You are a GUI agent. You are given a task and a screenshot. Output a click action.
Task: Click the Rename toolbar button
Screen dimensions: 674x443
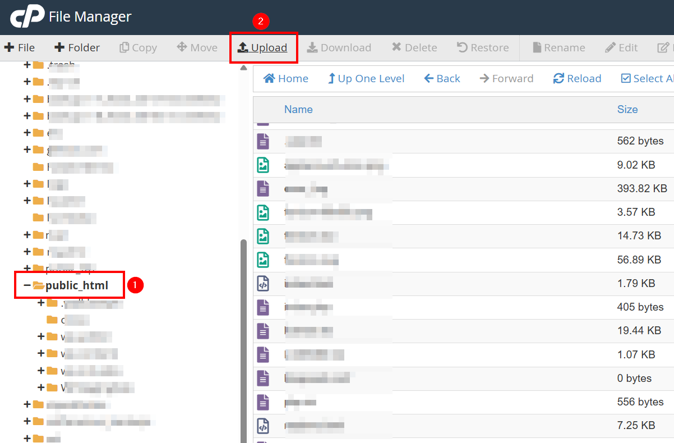pyautogui.click(x=558, y=48)
